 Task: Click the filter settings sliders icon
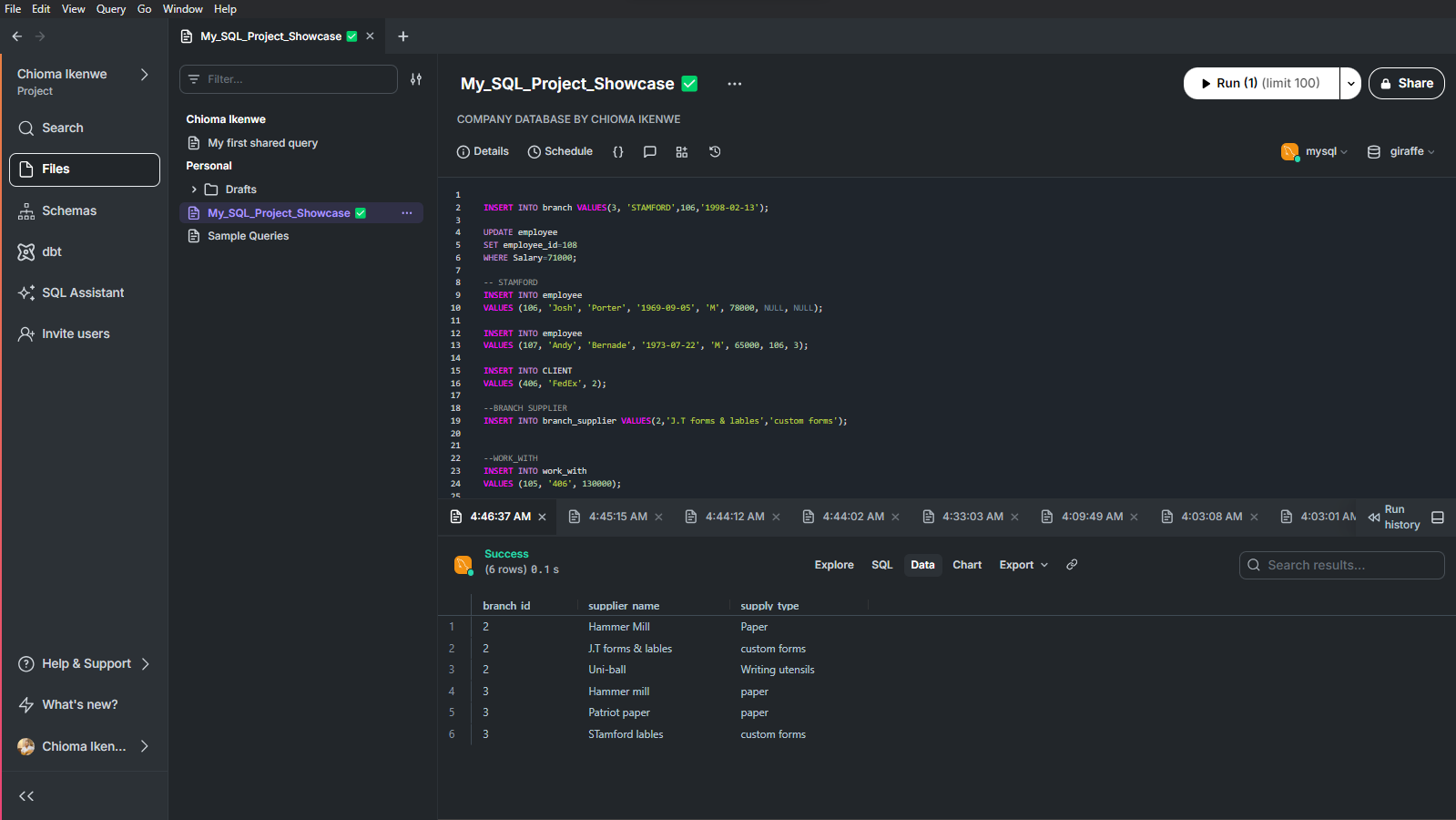pyautogui.click(x=416, y=79)
